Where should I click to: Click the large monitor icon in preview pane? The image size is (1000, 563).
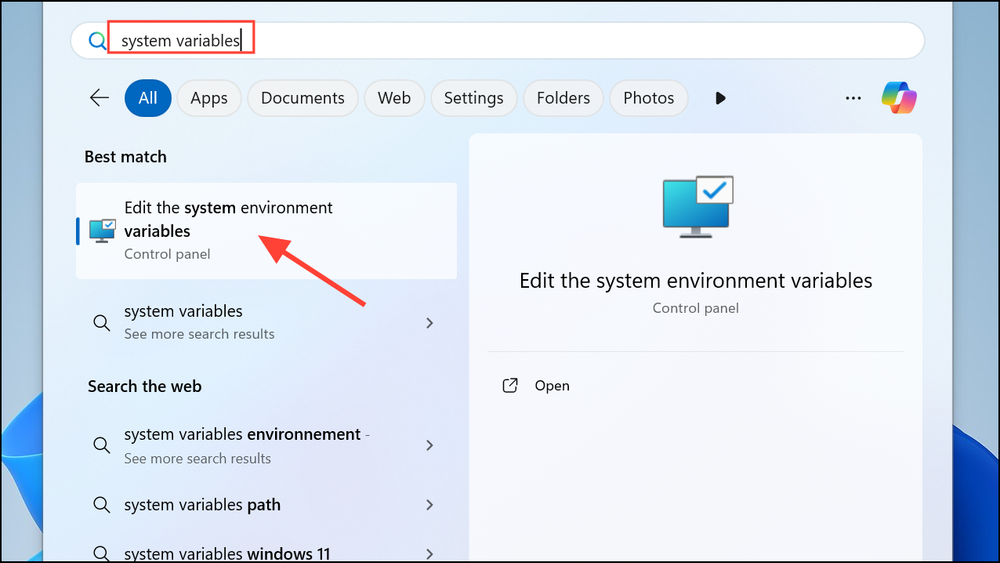(x=697, y=207)
